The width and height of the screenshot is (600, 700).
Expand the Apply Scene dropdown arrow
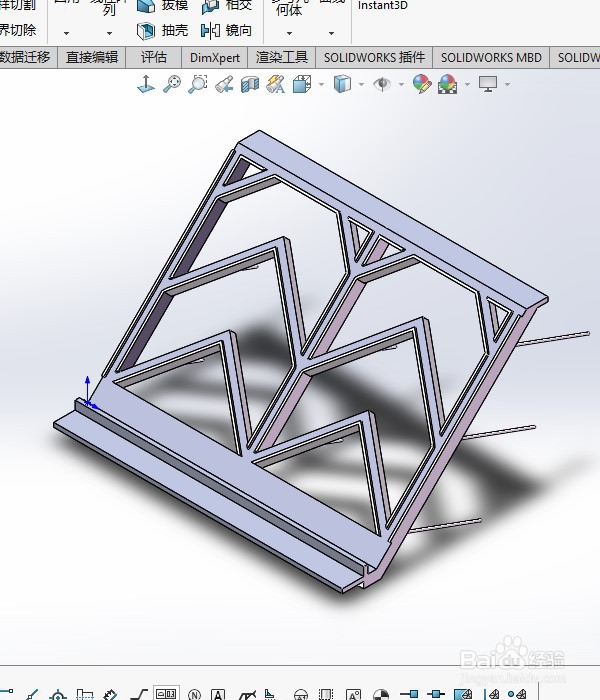[467, 84]
